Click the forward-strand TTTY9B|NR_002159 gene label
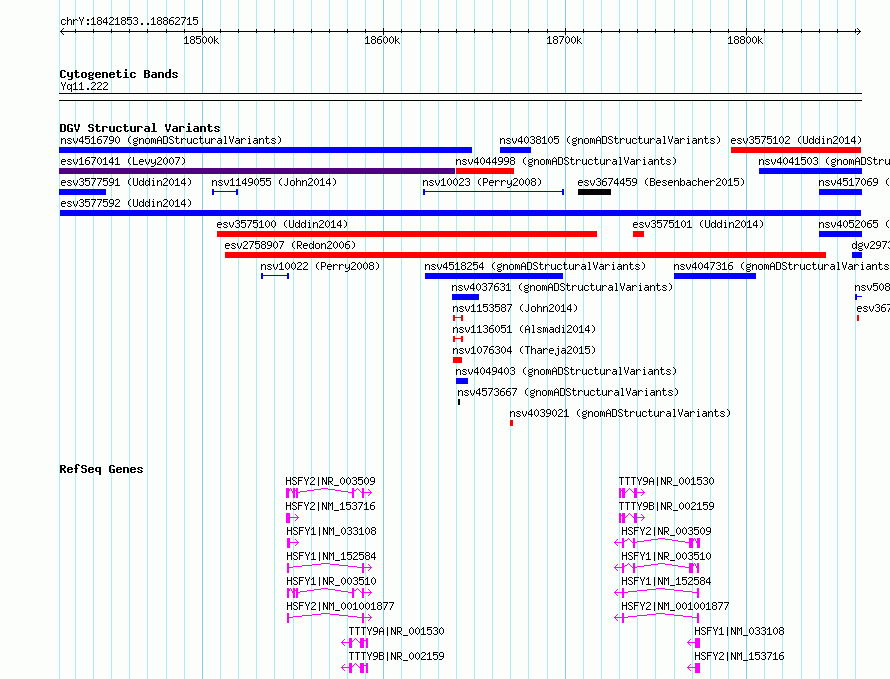Screen dimensions: 890x679 tap(666, 506)
